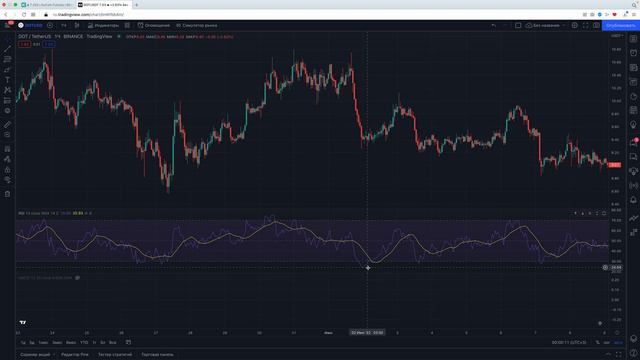
Task: Toggle hide all drawings
Action: 7,180
